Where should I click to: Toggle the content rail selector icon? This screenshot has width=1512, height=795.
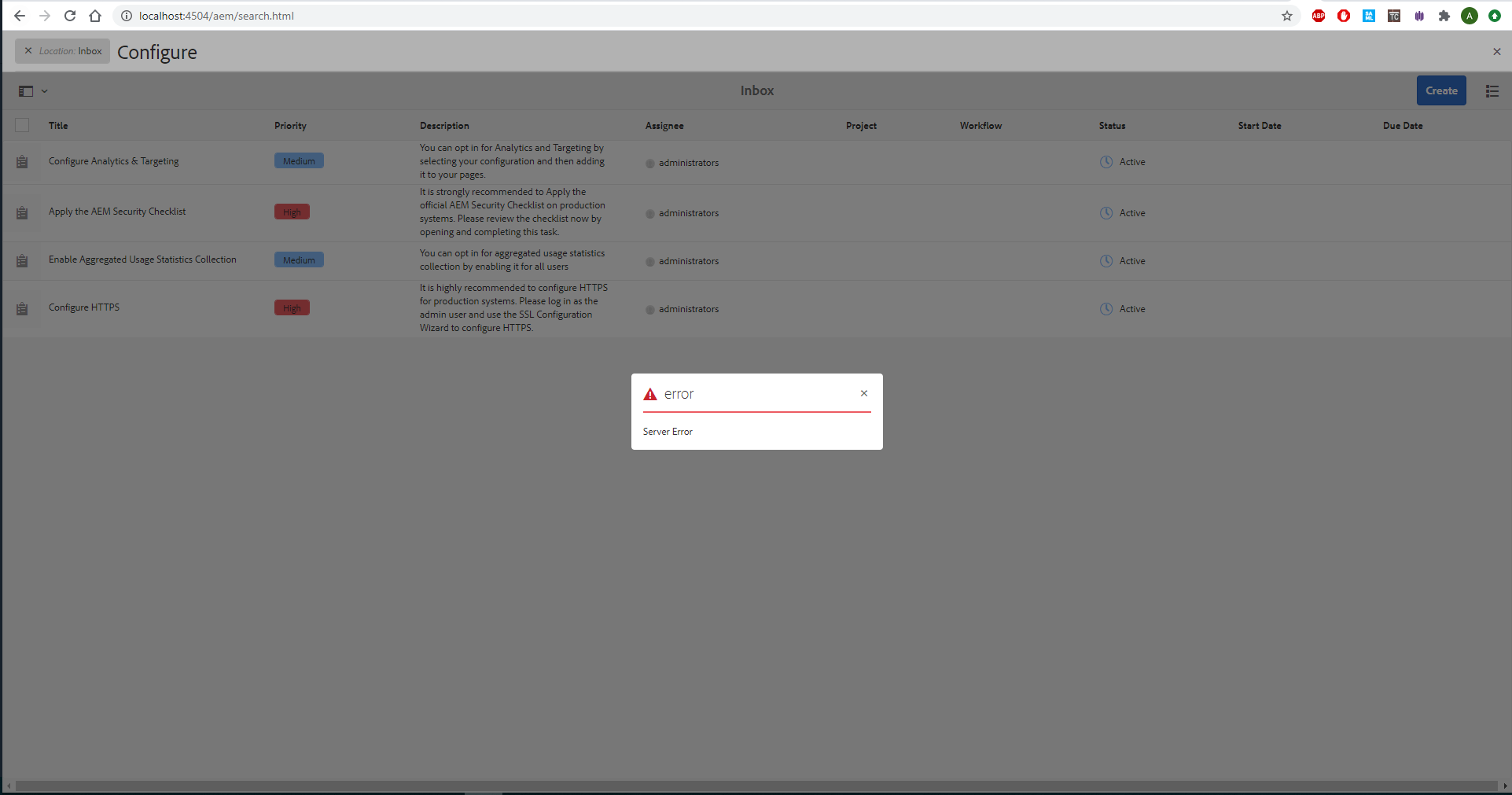(26, 90)
